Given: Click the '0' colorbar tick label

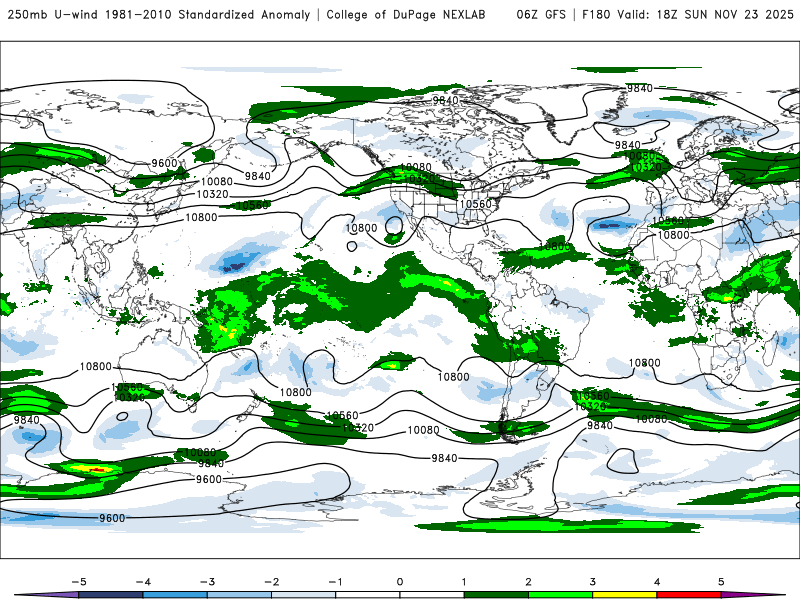Looking at the screenshot, I should (x=400, y=582).
